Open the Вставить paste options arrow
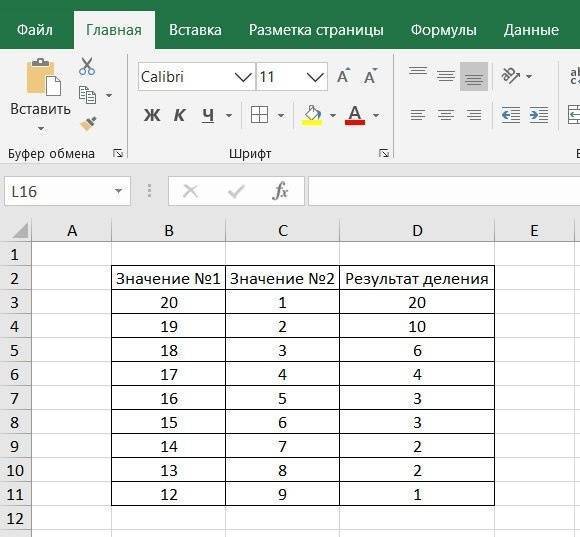Screen dimensions: 580x537 (41, 129)
